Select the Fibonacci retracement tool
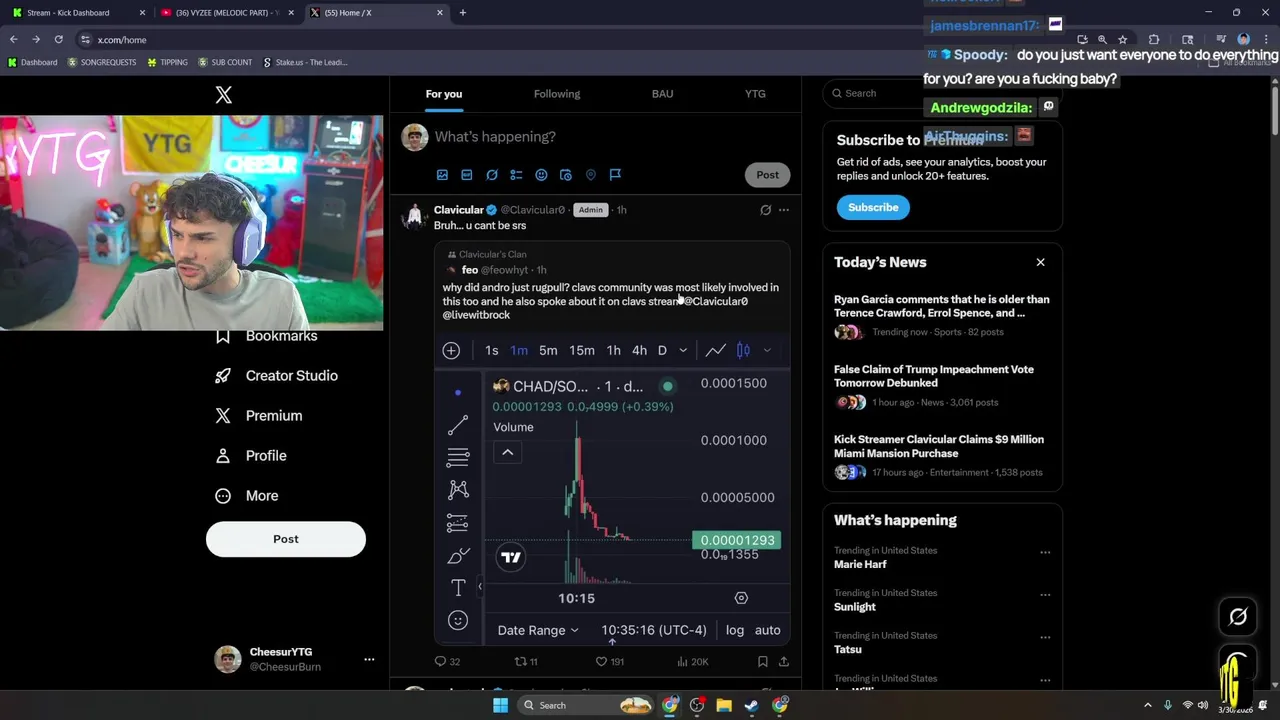Screen dimensions: 1280x720 pyautogui.click(x=458, y=458)
